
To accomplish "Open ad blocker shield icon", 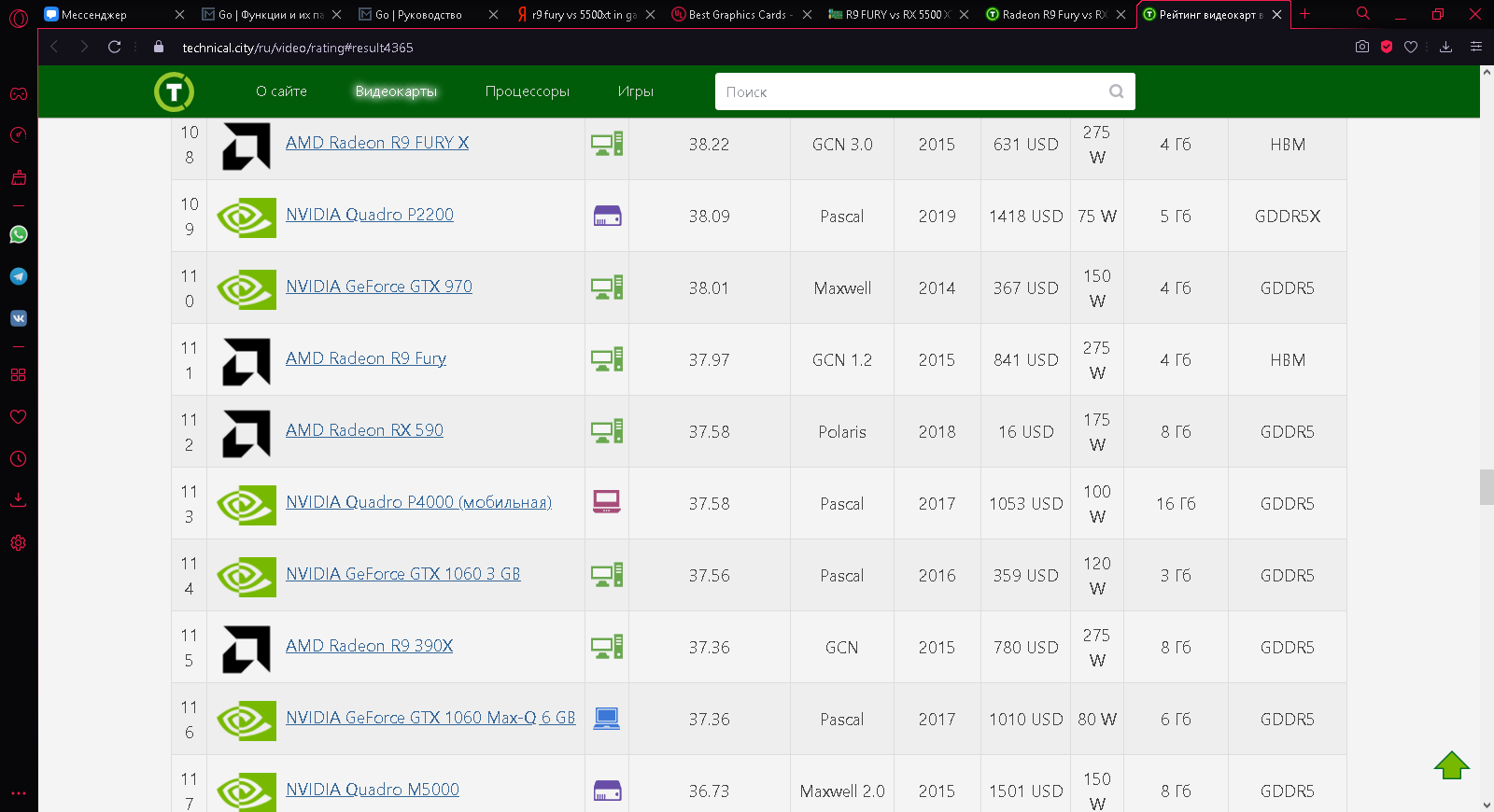I will point(1387,47).
